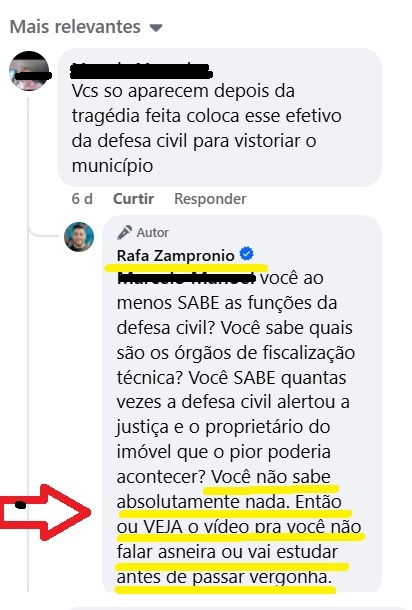Open the first commenter's blurred profile picture
Screen dimensions: 412x610
30,71
